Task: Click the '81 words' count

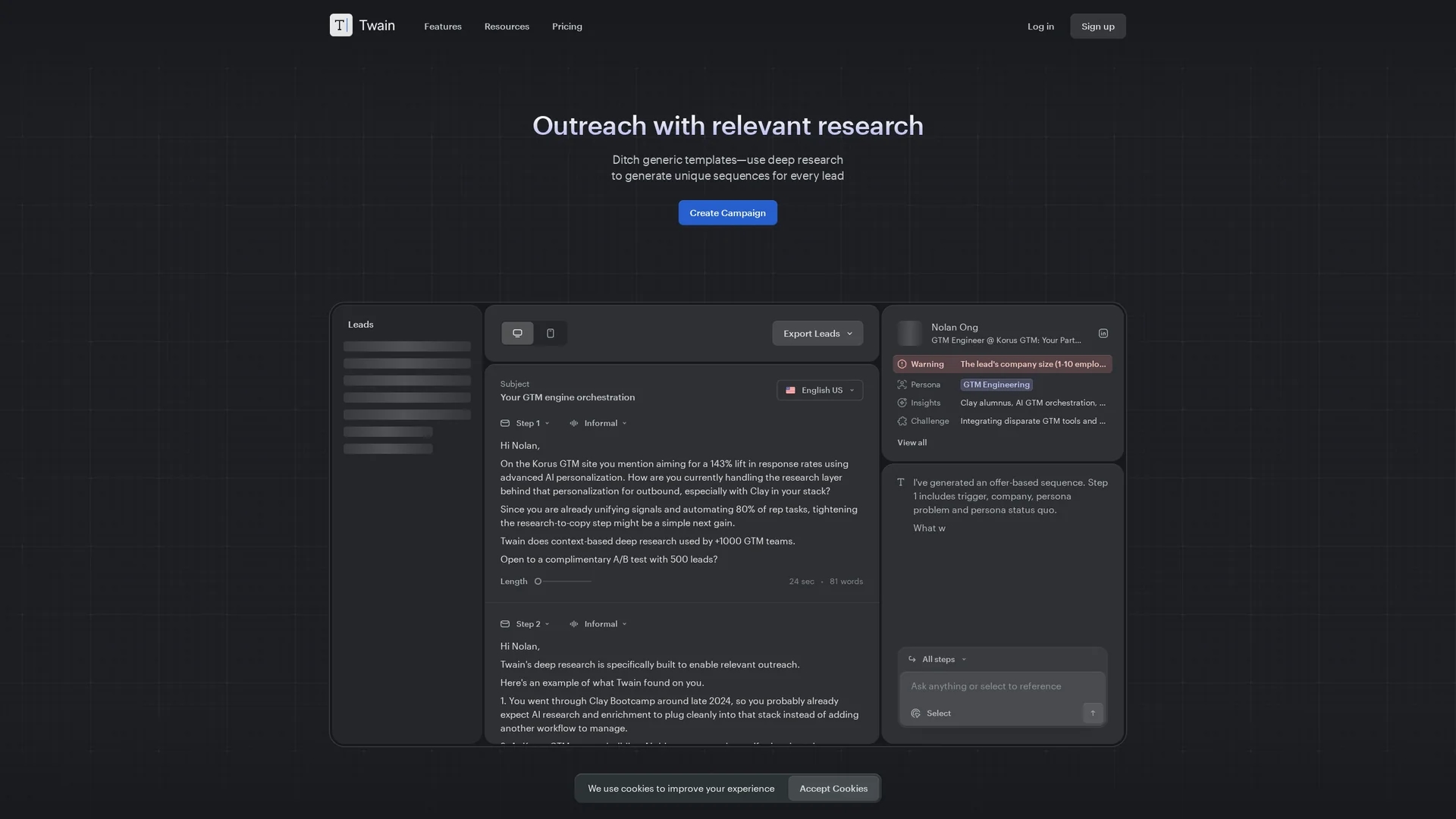Action: point(846,582)
